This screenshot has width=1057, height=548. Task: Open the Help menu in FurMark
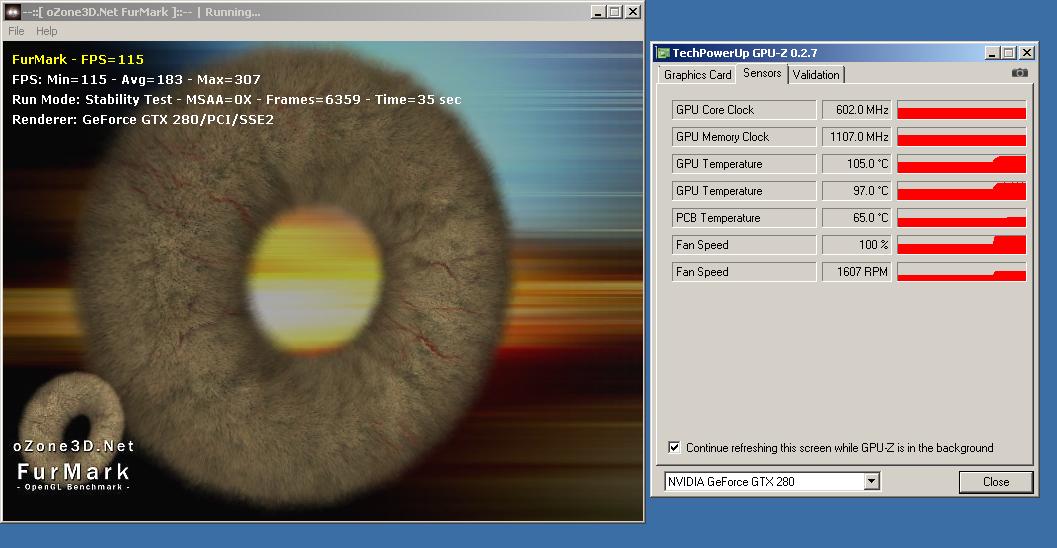pyautogui.click(x=47, y=31)
